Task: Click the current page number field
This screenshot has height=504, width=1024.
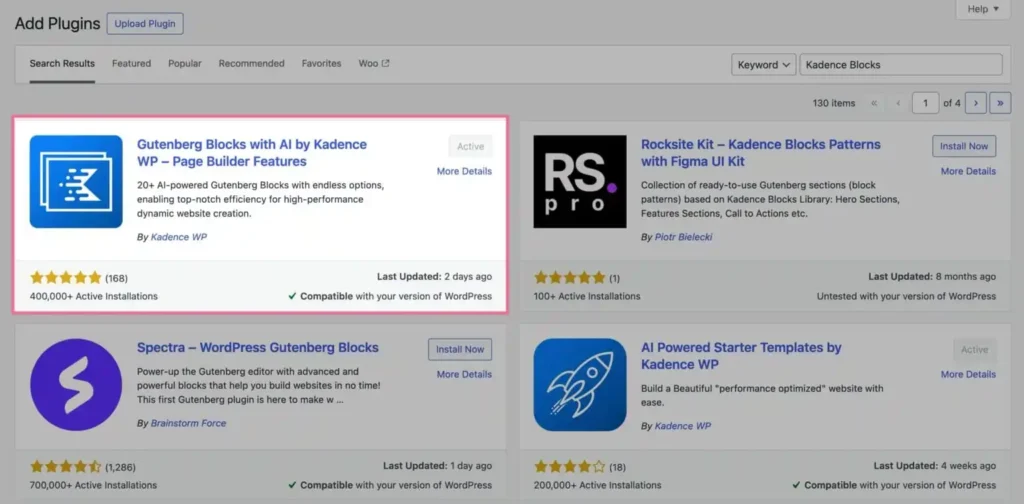Action: point(925,103)
